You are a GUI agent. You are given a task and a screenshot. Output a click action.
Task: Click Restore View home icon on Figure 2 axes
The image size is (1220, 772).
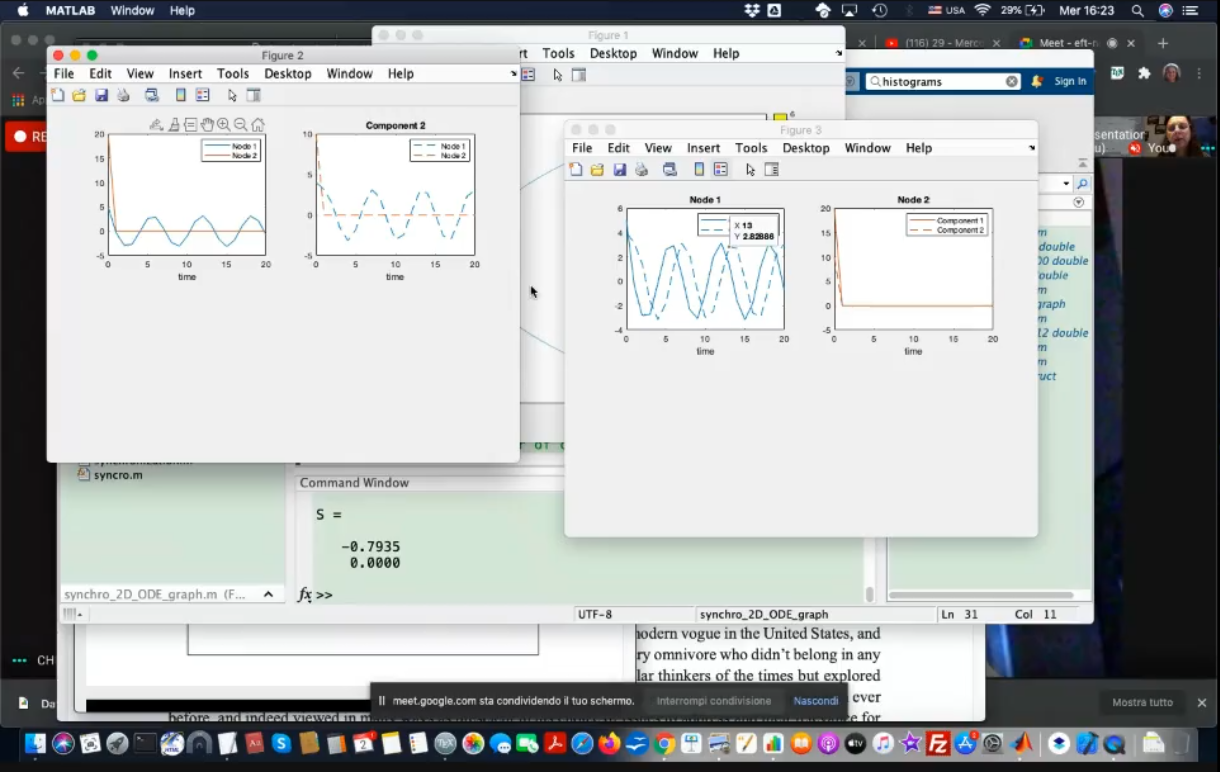pyautogui.click(x=258, y=125)
